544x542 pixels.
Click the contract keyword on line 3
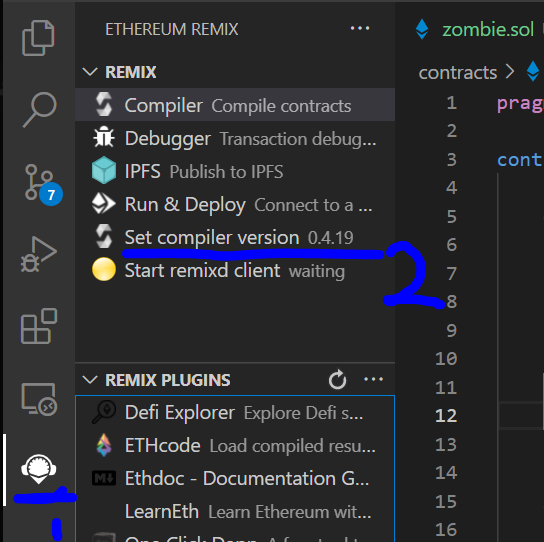coord(520,160)
